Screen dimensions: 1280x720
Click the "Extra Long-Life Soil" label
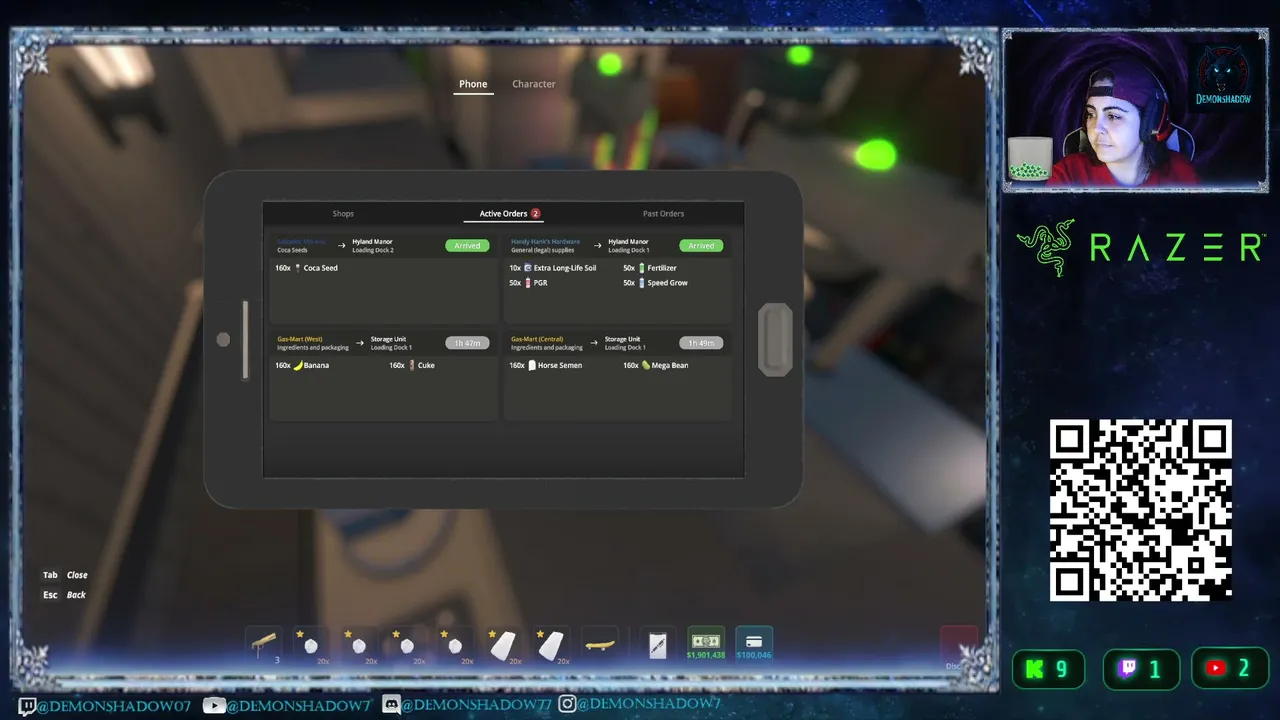pos(565,268)
